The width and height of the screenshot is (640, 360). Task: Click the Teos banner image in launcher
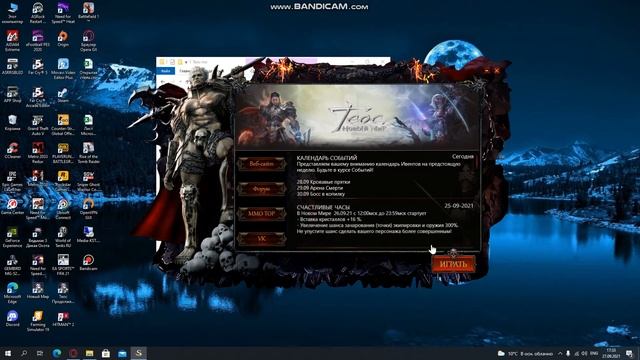point(357,116)
